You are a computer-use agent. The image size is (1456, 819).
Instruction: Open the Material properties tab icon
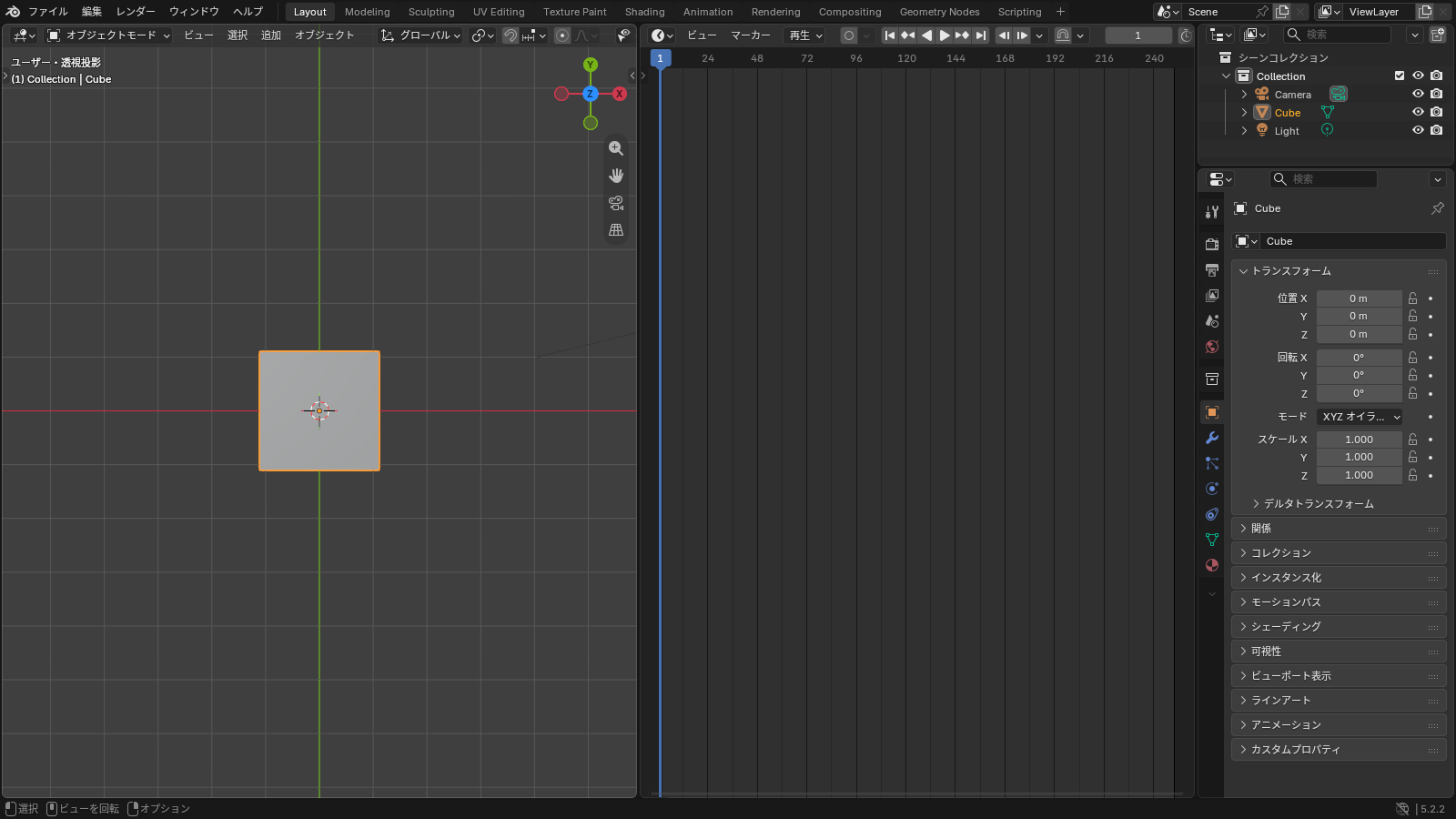(1212, 565)
